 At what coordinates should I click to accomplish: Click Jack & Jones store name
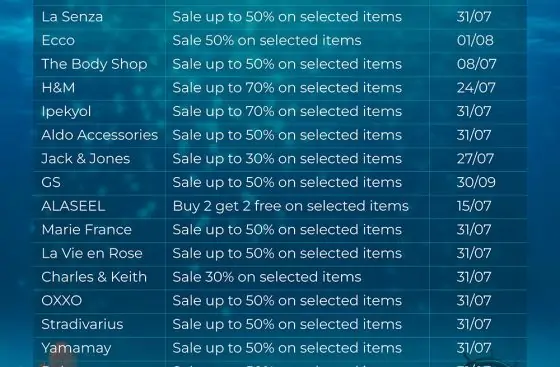(86, 159)
